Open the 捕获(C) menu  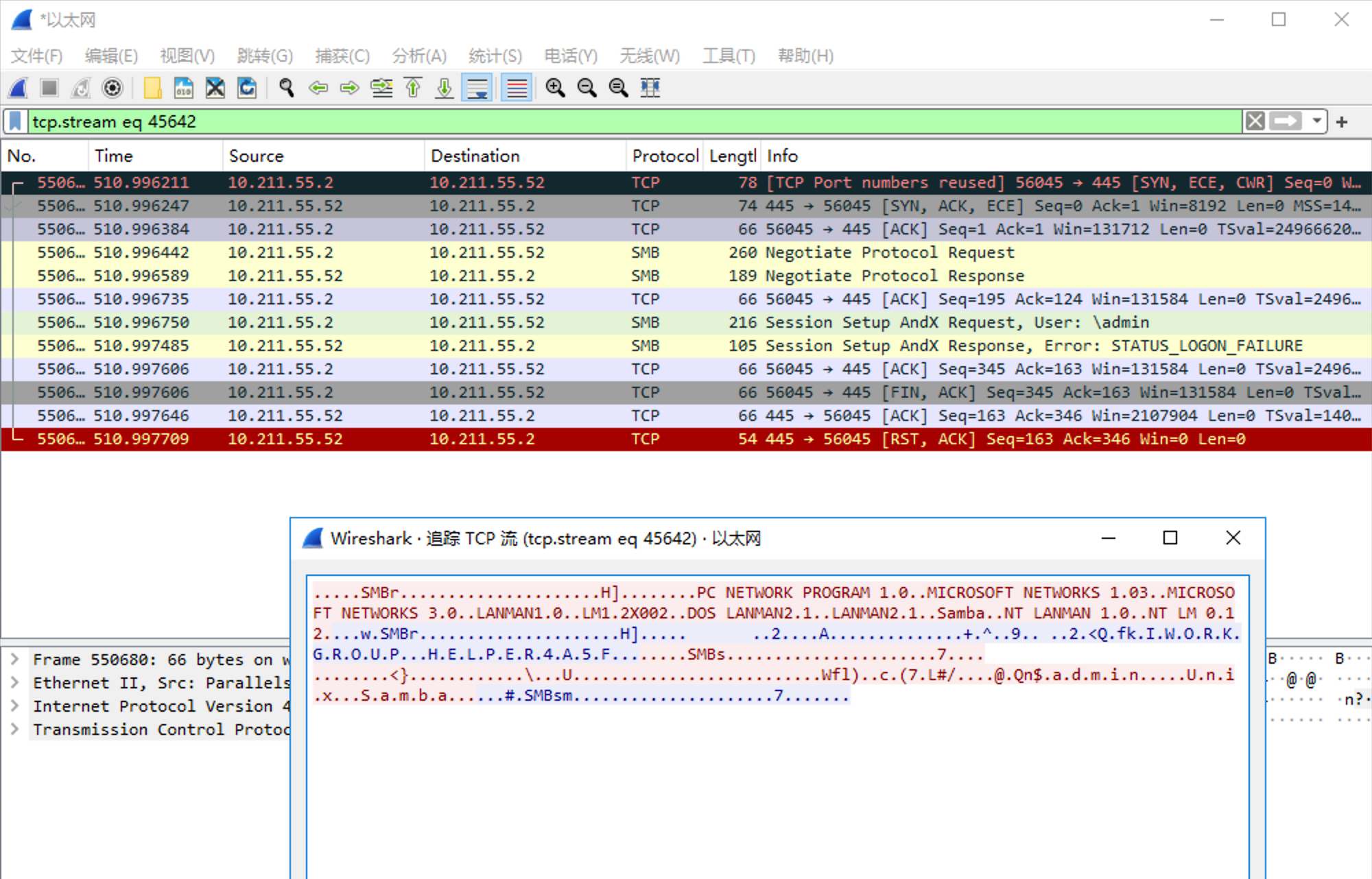coord(342,56)
